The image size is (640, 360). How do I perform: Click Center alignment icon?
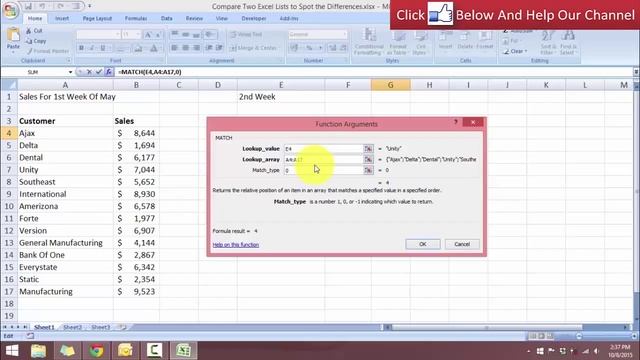tap(185, 48)
